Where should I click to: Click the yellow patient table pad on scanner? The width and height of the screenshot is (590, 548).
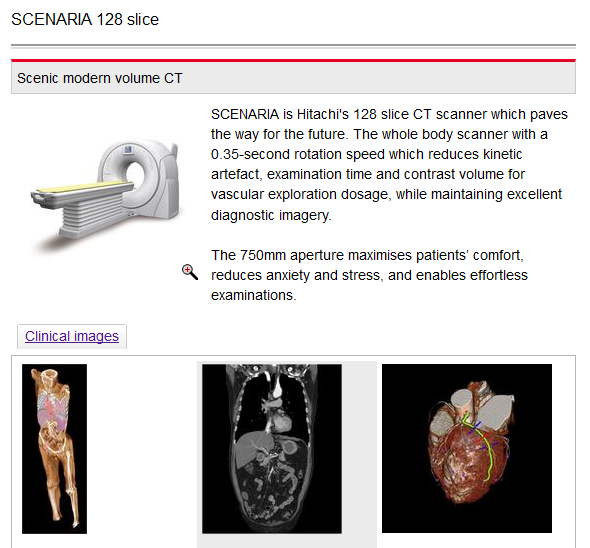point(81,186)
